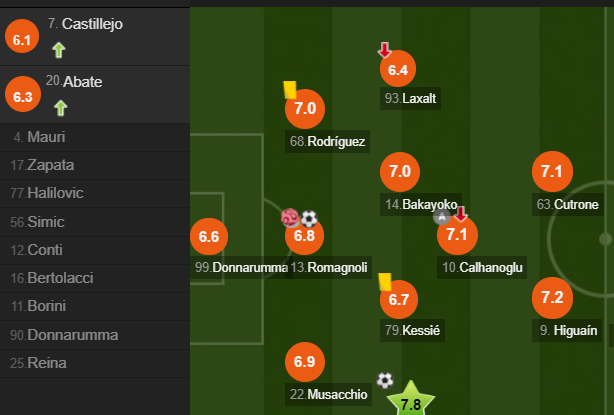Select Higuaín's 7.2 rating circle
The image size is (614, 415).
point(552,298)
